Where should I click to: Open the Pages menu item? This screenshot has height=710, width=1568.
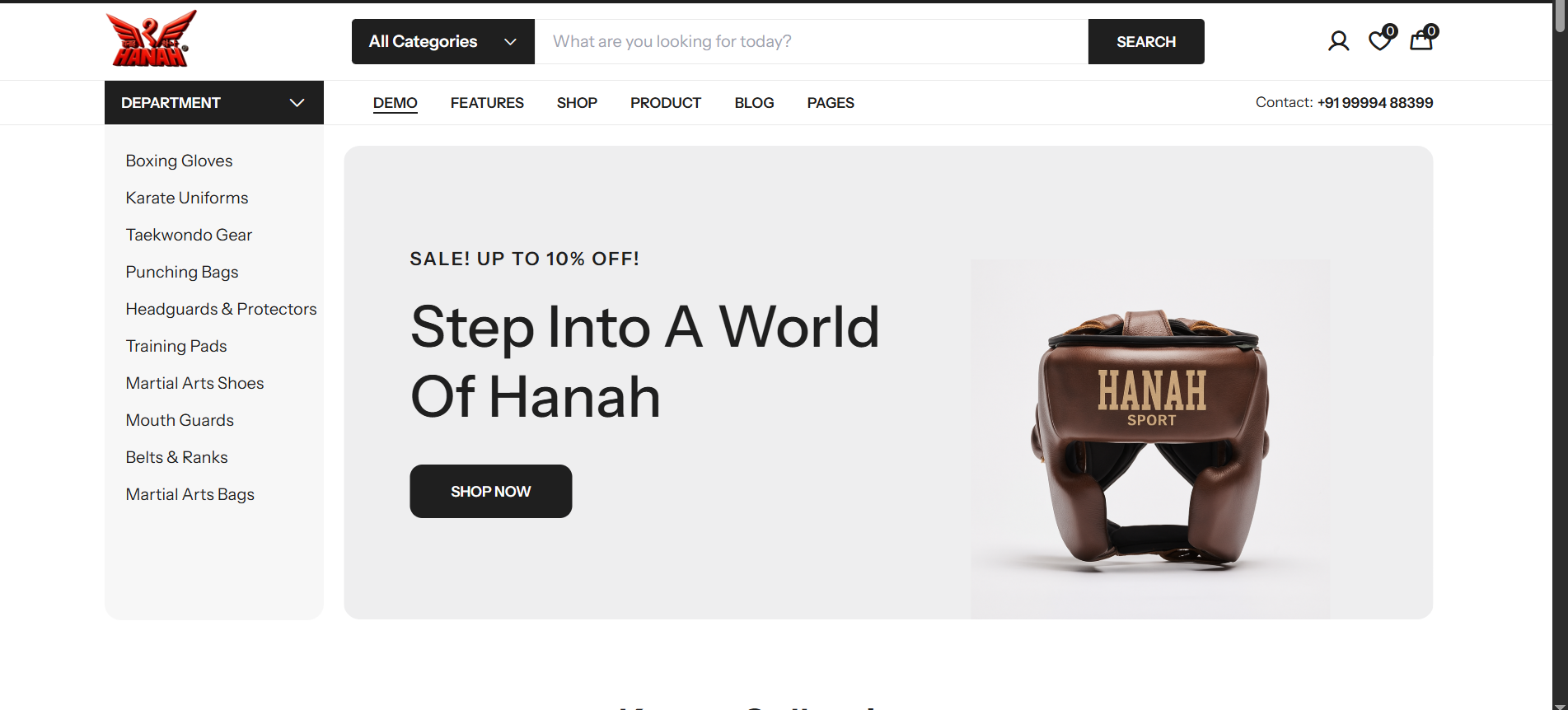pos(831,103)
